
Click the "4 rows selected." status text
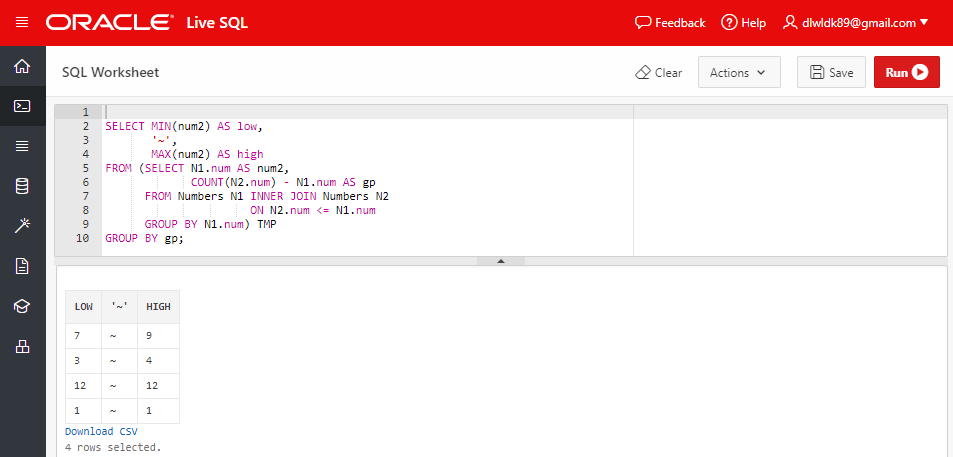point(113,448)
